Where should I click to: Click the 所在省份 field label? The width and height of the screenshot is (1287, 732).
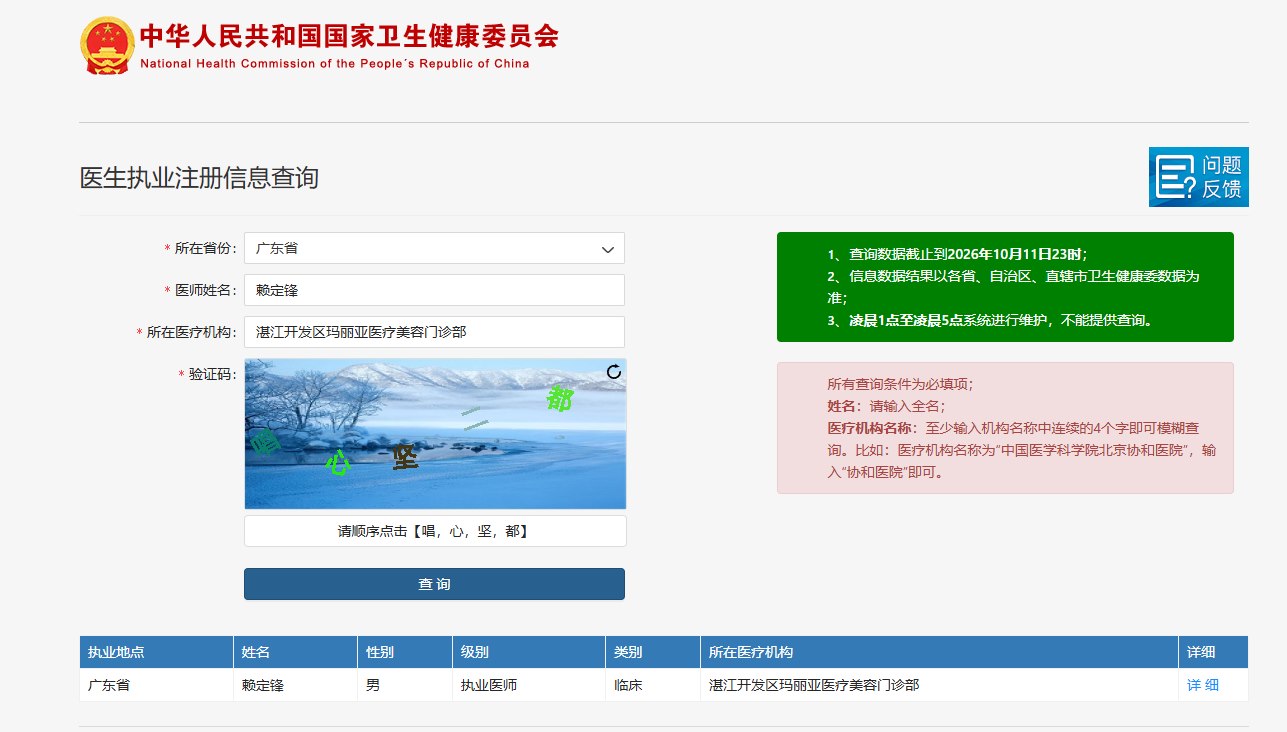tap(201, 248)
